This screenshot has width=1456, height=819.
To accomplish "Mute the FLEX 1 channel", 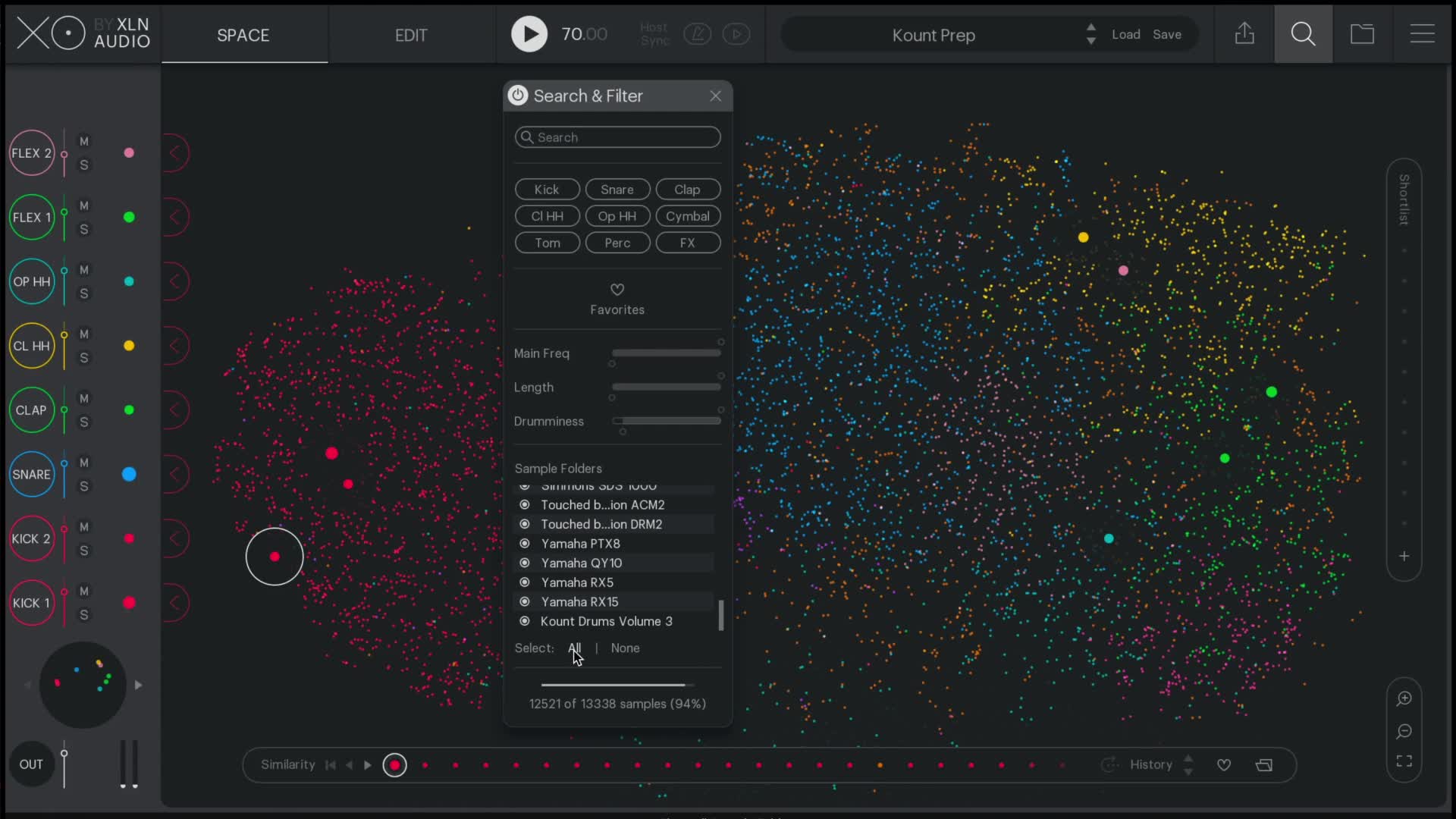I will click(x=84, y=206).
